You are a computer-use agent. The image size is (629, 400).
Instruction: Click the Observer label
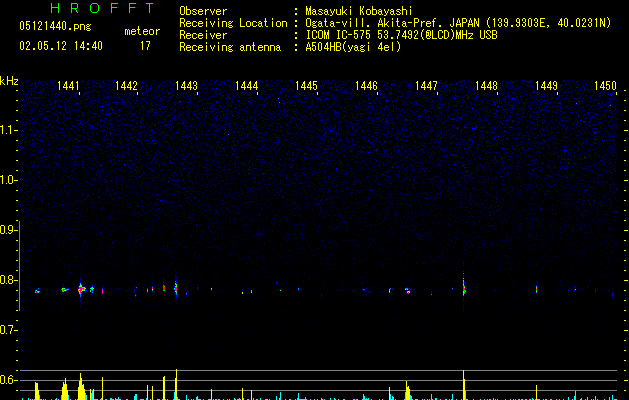coord(203,11)
